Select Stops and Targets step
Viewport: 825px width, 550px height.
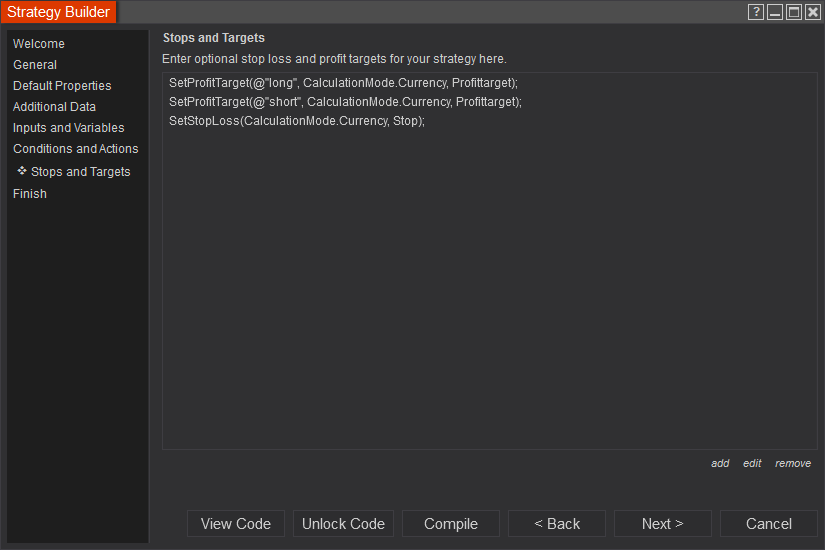80,172
